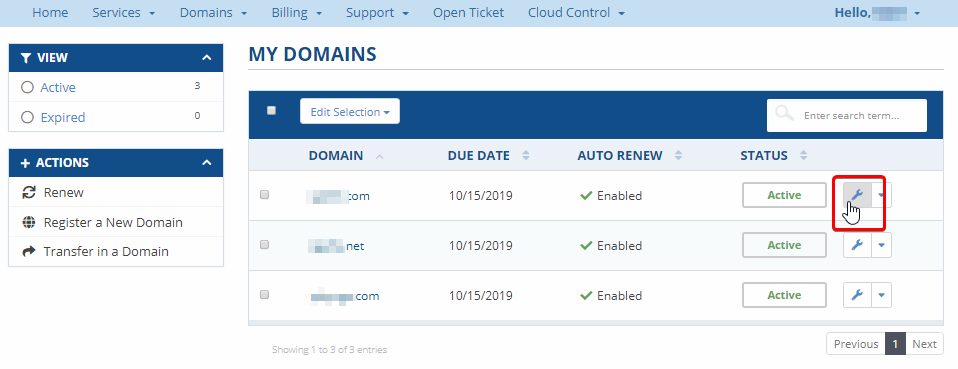Click the Active filter link
Viewport: 958px width, 369px height.
[x=58, y=87]
